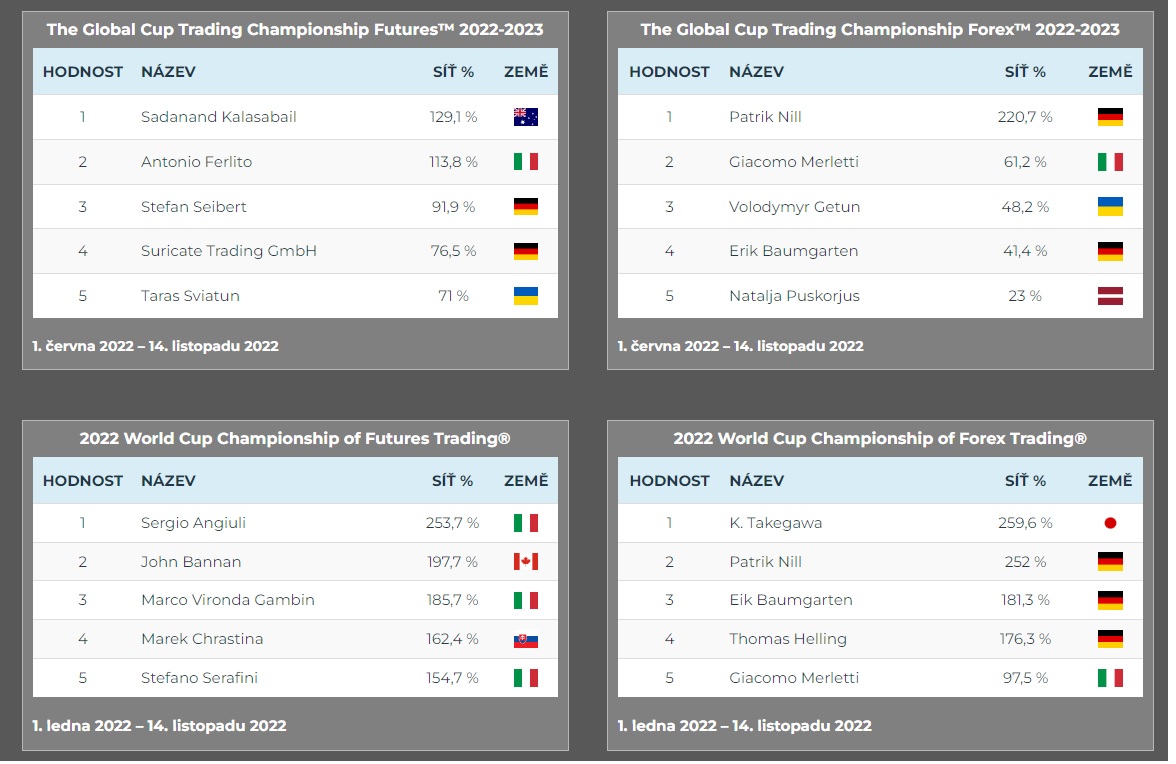
Task: Click Latvia flag beside Natalja Puskorjus
Action: 1110,295
